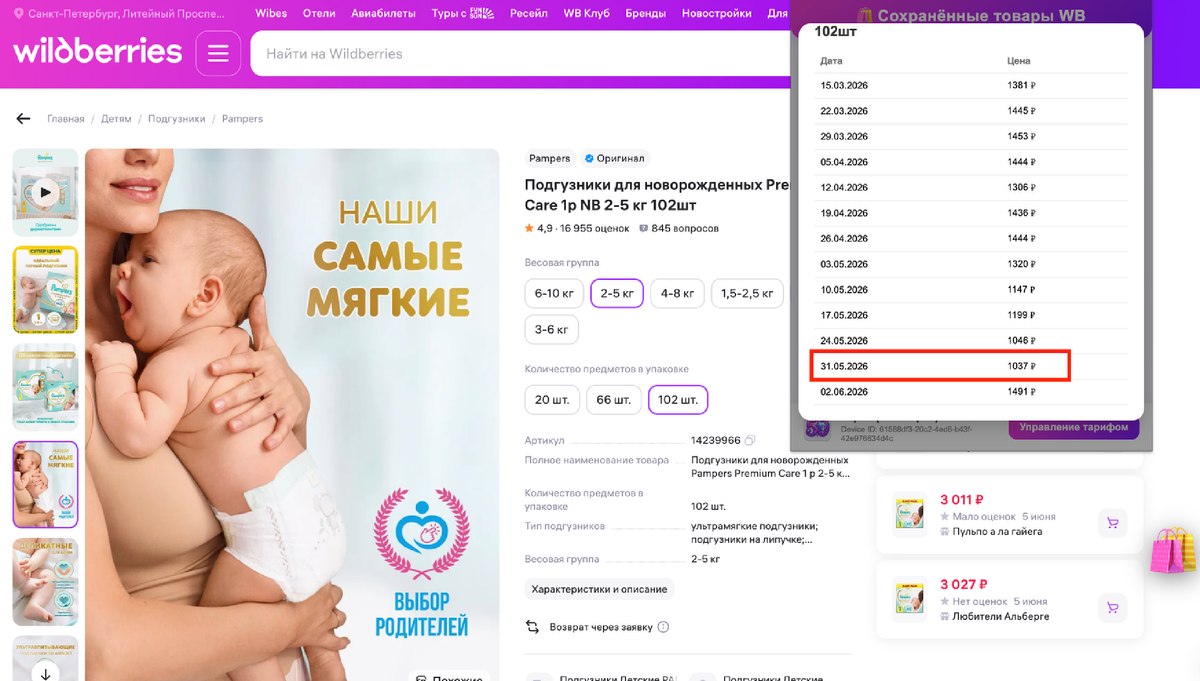Screen dimensions: 1200x681
Task: Choose weight group 1,5-2,5 кг
Action: point(747,293)
